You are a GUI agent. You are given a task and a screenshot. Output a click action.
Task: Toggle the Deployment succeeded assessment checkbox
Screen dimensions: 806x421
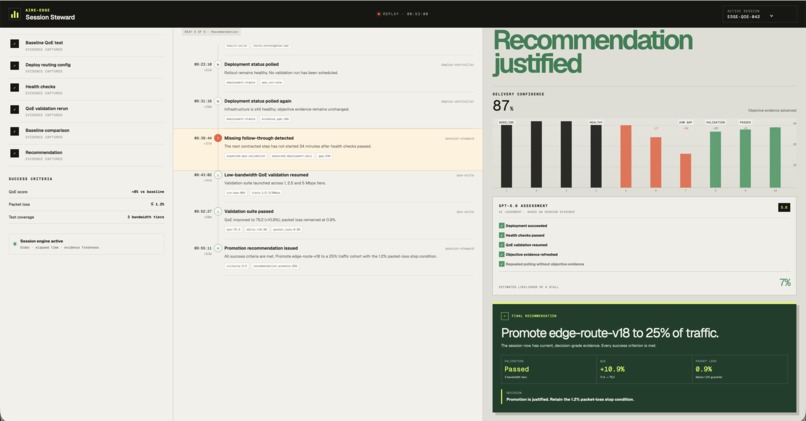(x=502, y=226)
